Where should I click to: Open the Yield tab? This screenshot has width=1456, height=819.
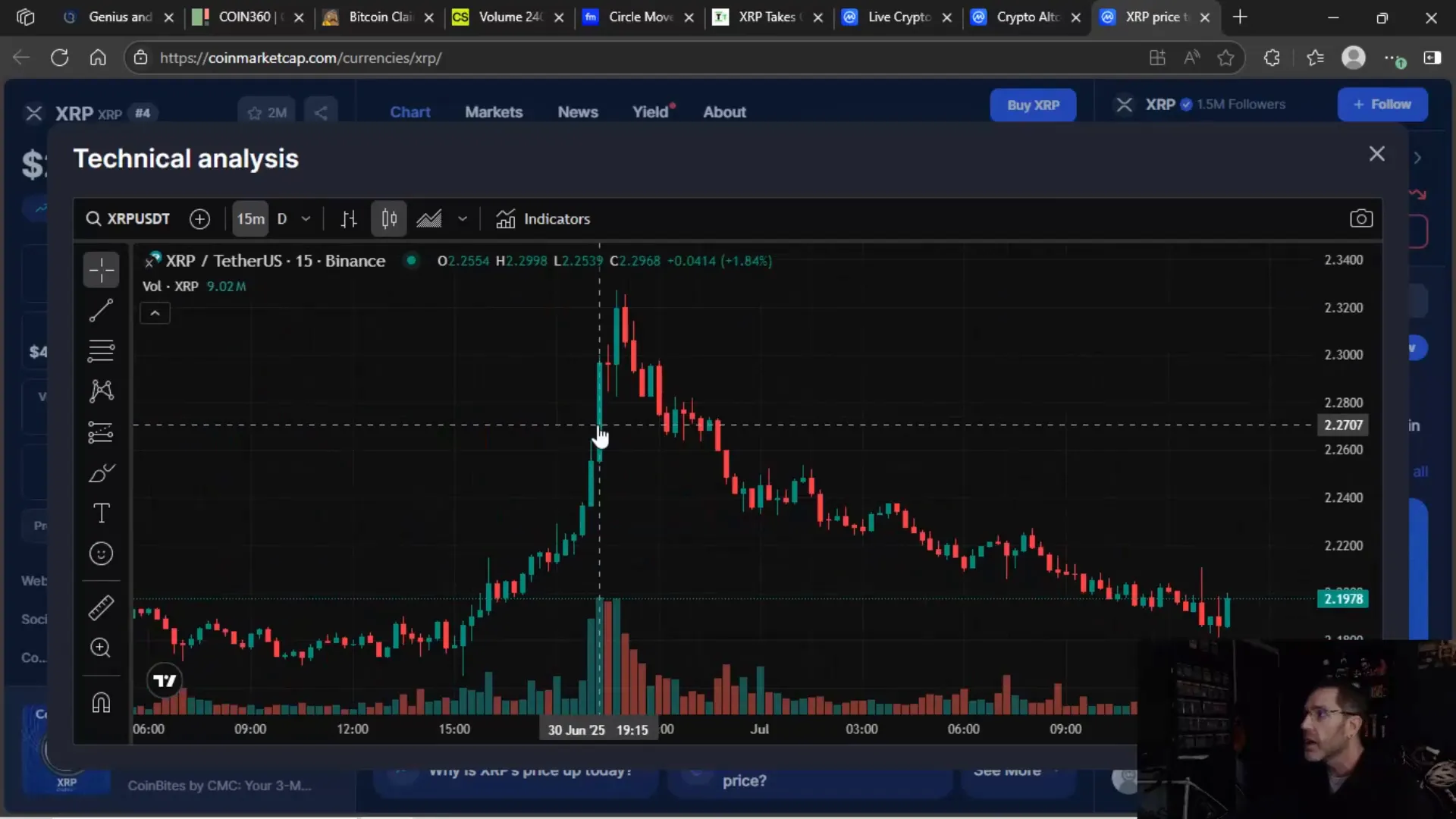(x=652, y=111)
